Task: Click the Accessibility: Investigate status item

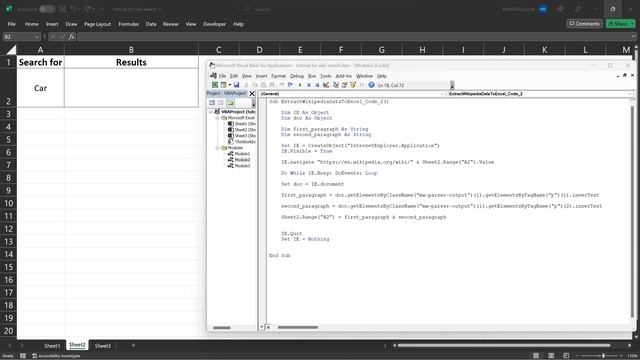Action: point(56,356)
